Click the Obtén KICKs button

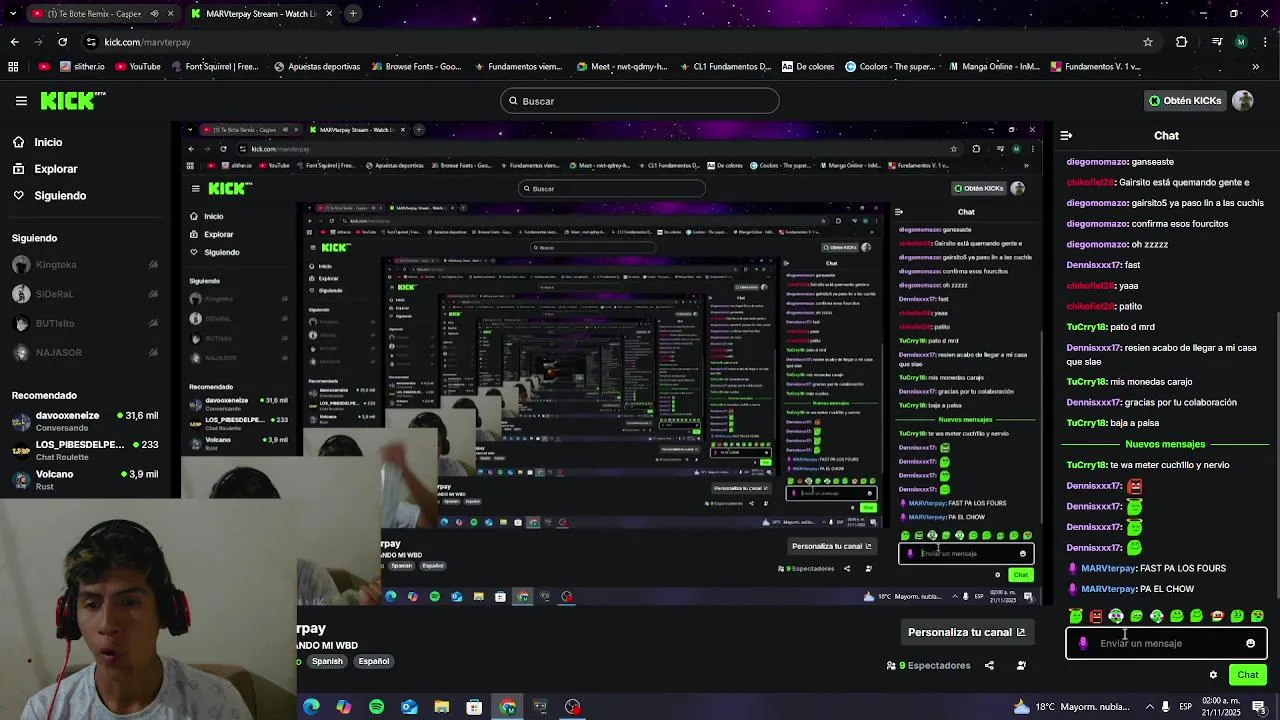(x=1184, y=101)
